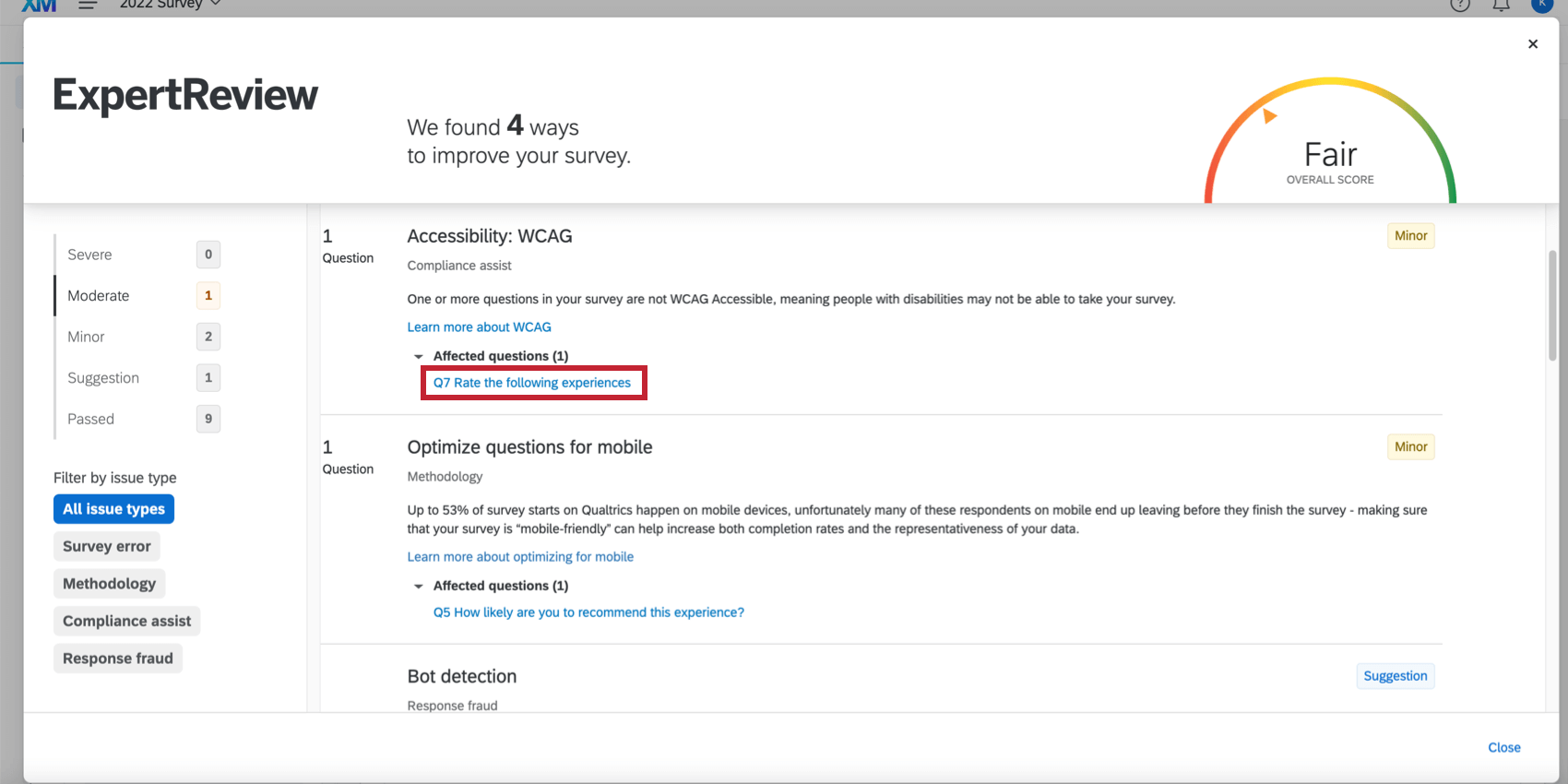Click the XM logo

point(39,5)
